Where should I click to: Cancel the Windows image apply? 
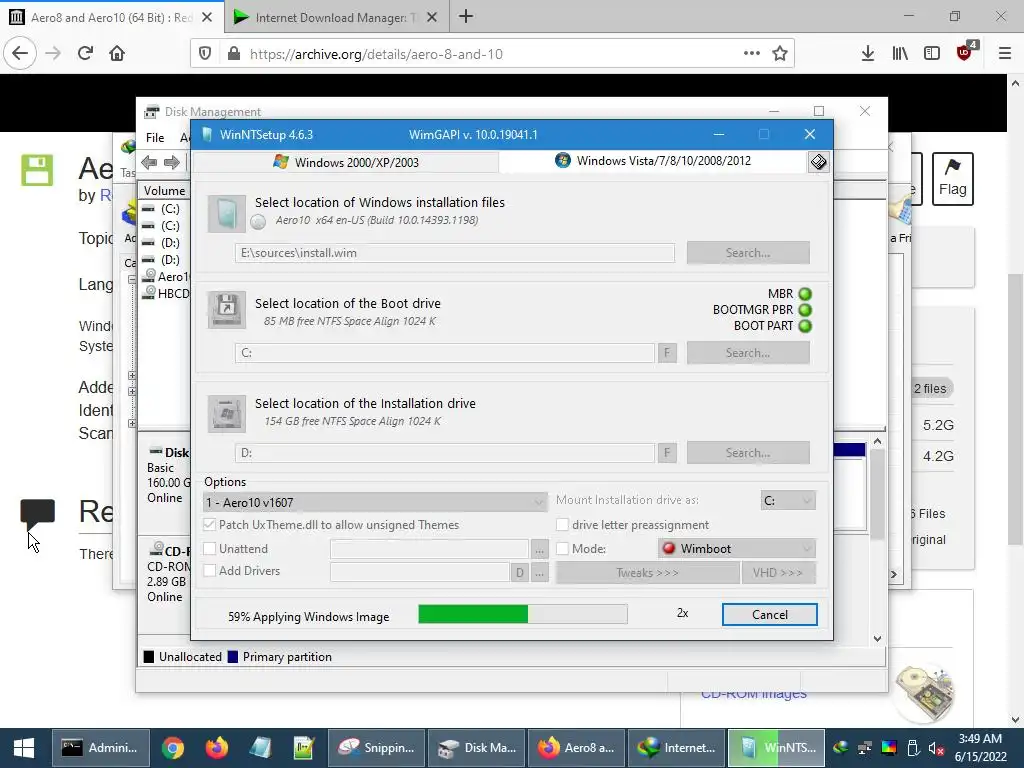(769, 615)
